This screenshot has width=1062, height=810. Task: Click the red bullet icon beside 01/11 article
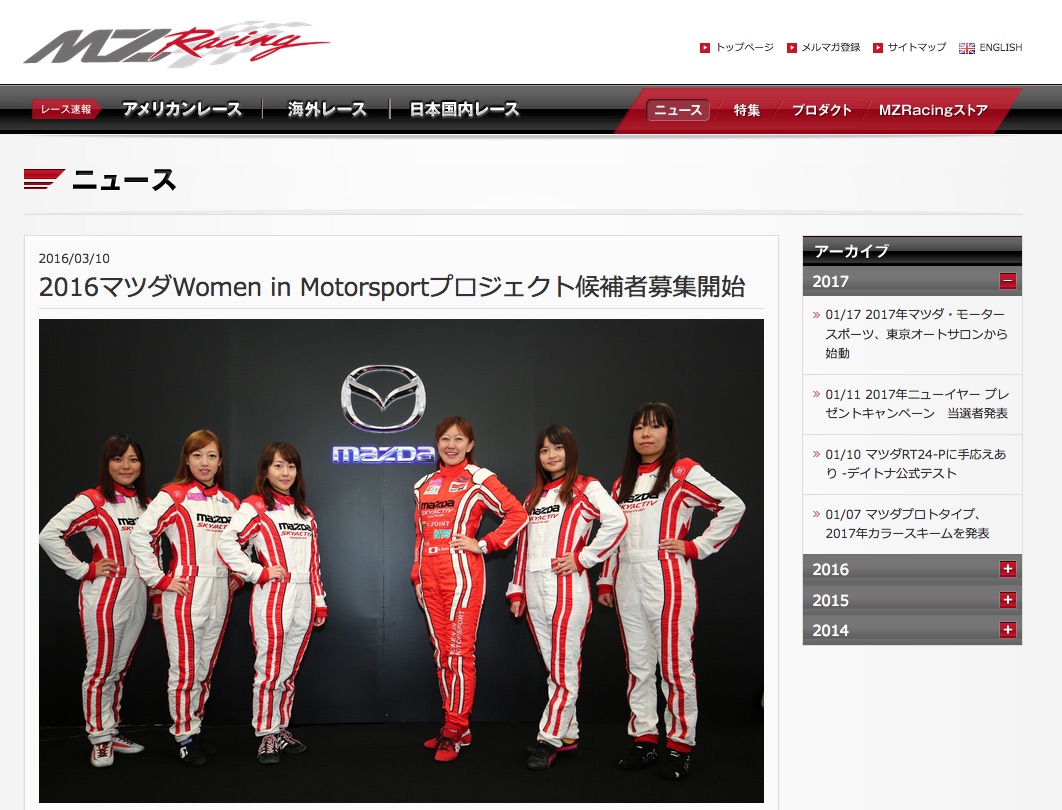(x=816, y=394)
